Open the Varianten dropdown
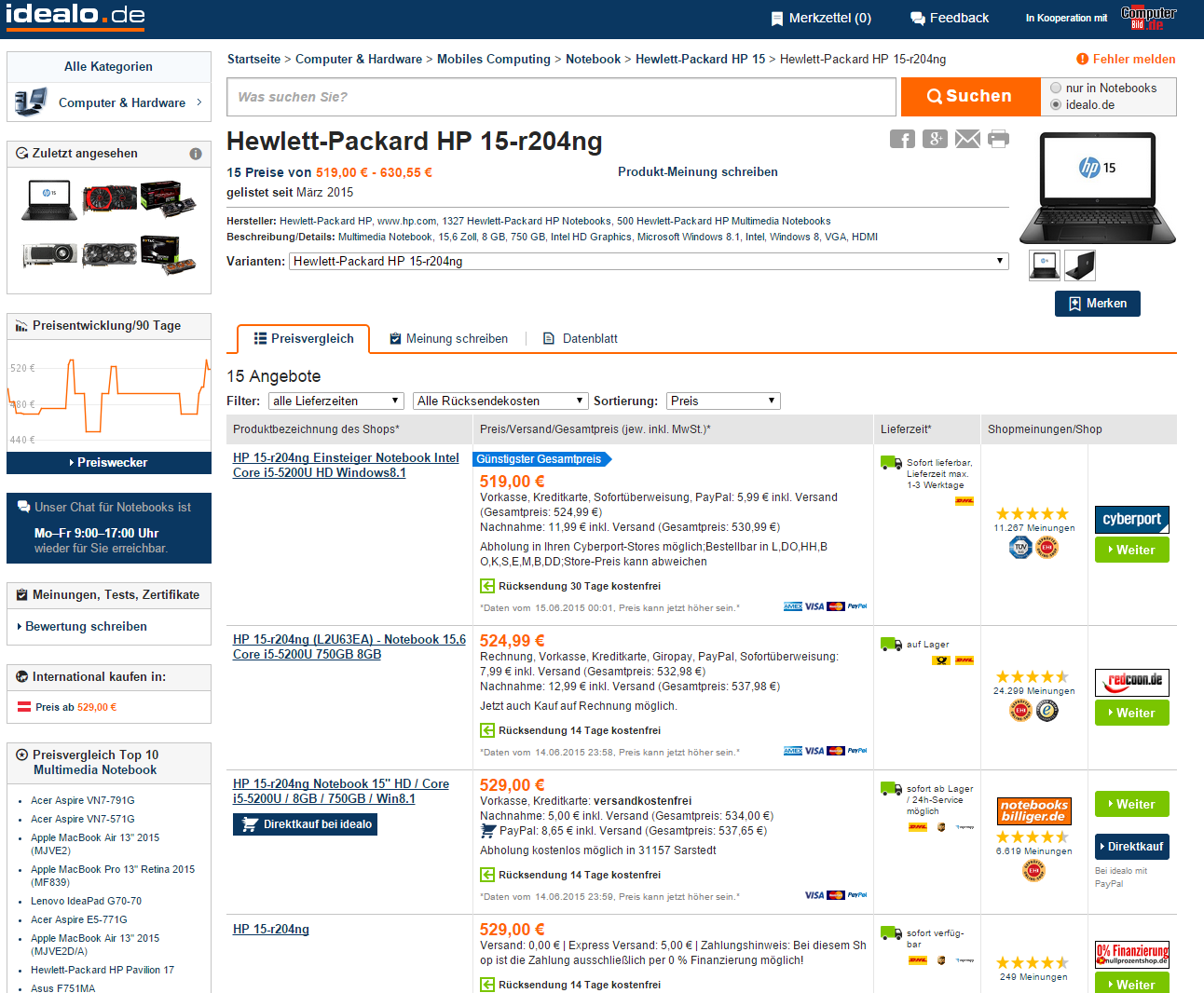This screenshot has width=1204, height=993. point(649,261)
